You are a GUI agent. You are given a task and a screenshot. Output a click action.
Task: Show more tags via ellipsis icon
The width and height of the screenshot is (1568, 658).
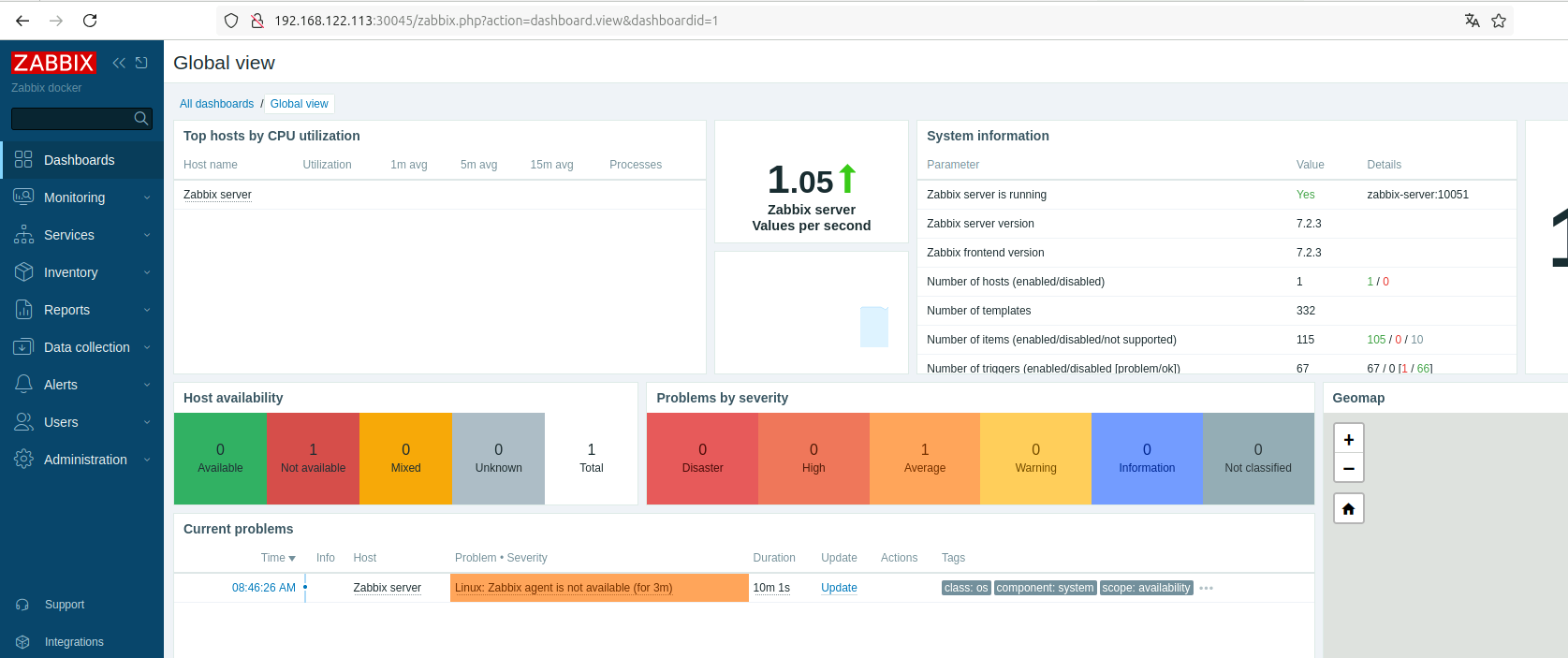tap(1206, 588)
